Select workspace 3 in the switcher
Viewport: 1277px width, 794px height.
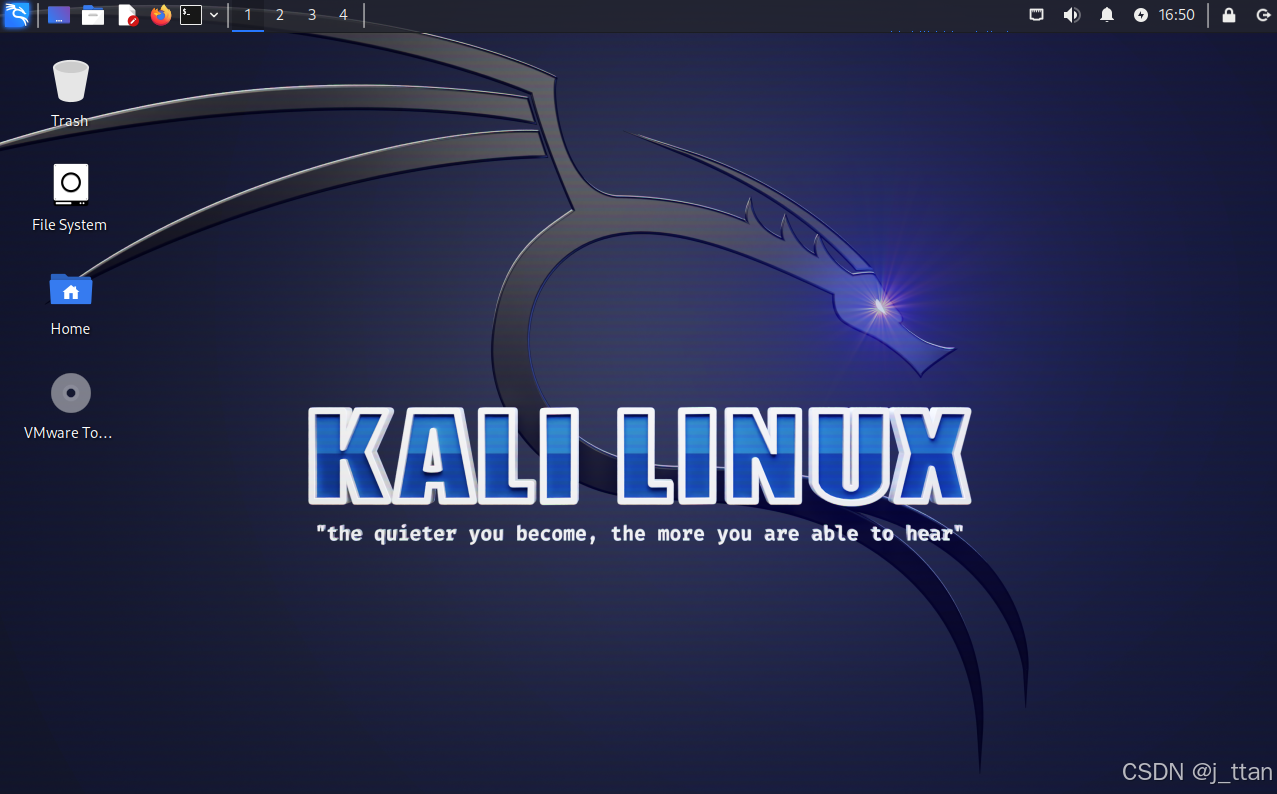point(311,15)
